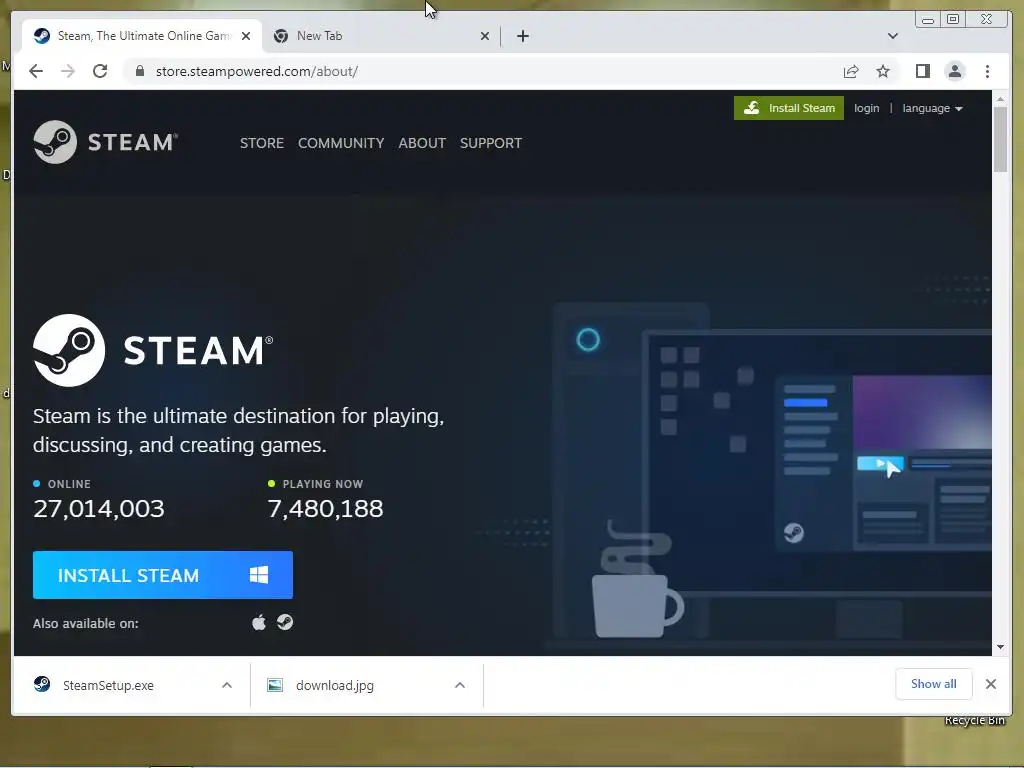Image resolution: width=1024 pixels, height=768 pixels.
Task: Reload the Steam about page
Action: coord(100,71)
